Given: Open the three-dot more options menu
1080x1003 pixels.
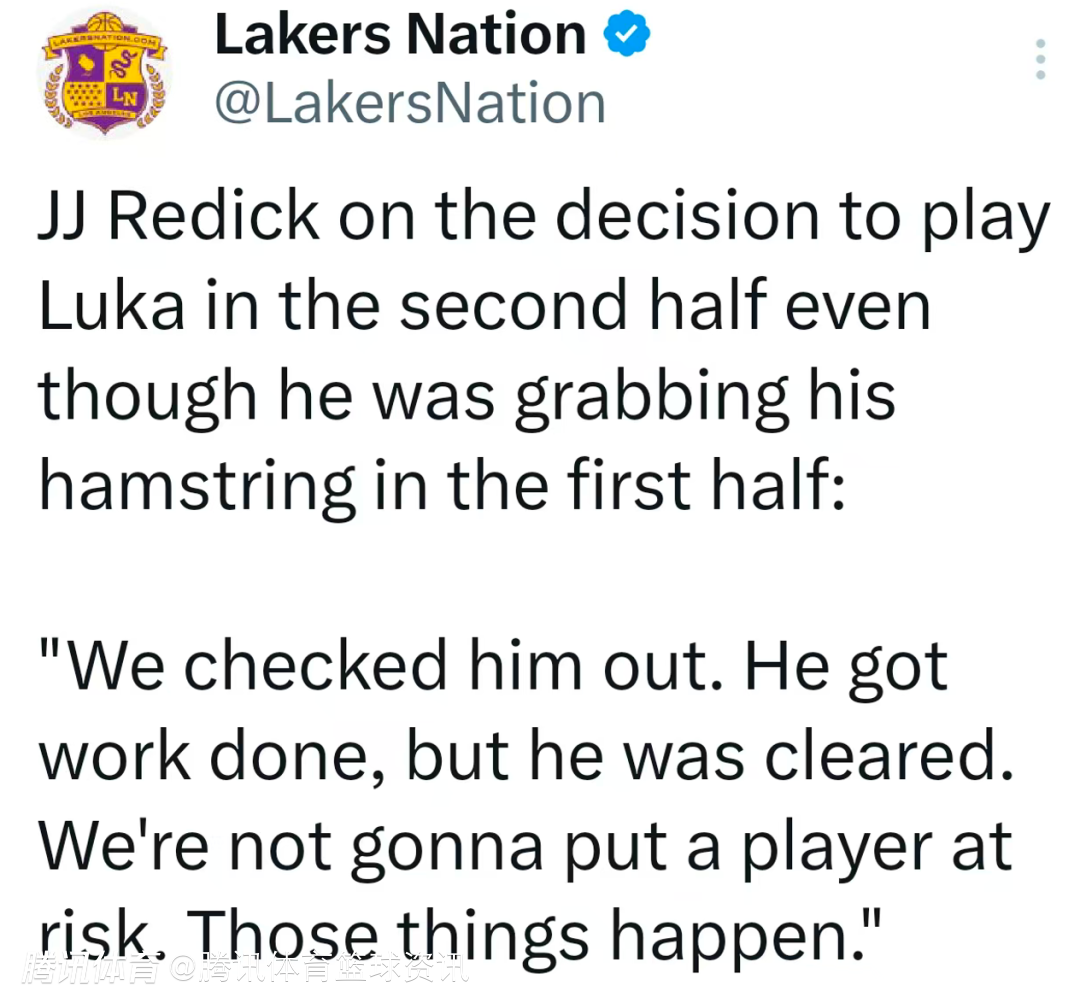Looking at the screenshot, I should click(x=1040, y=59).
